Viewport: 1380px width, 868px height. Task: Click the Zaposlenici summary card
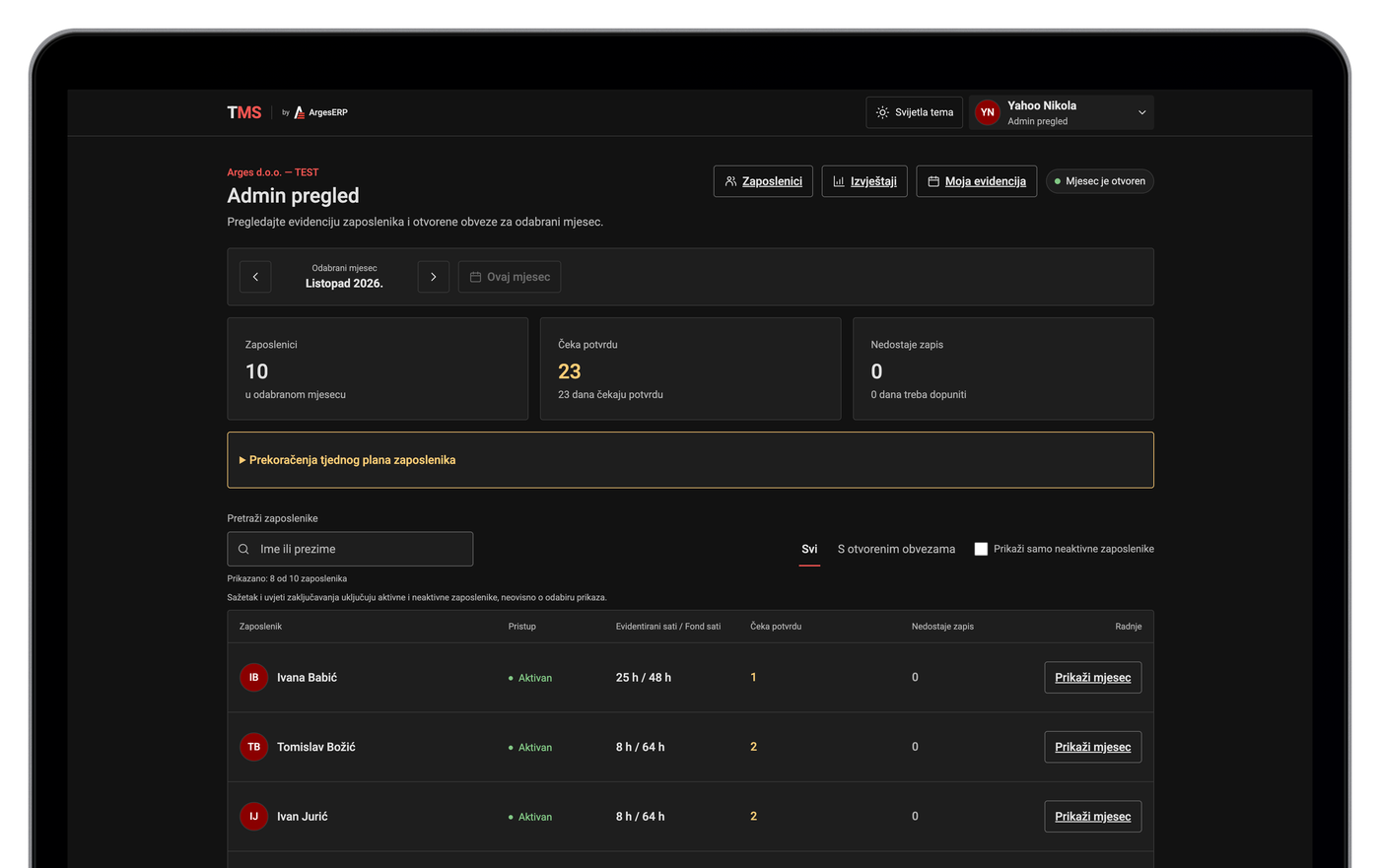tap(378, 368)
